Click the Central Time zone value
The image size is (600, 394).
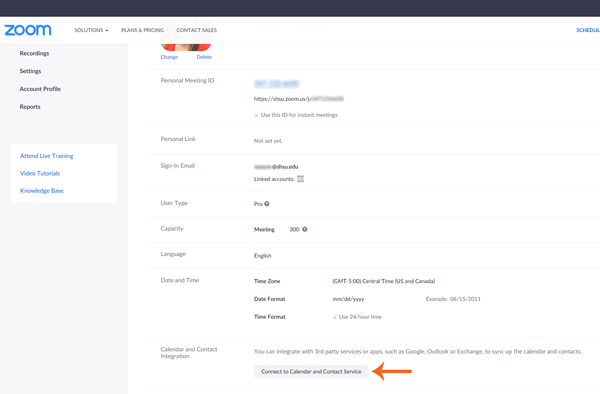(x=383, y=281)
